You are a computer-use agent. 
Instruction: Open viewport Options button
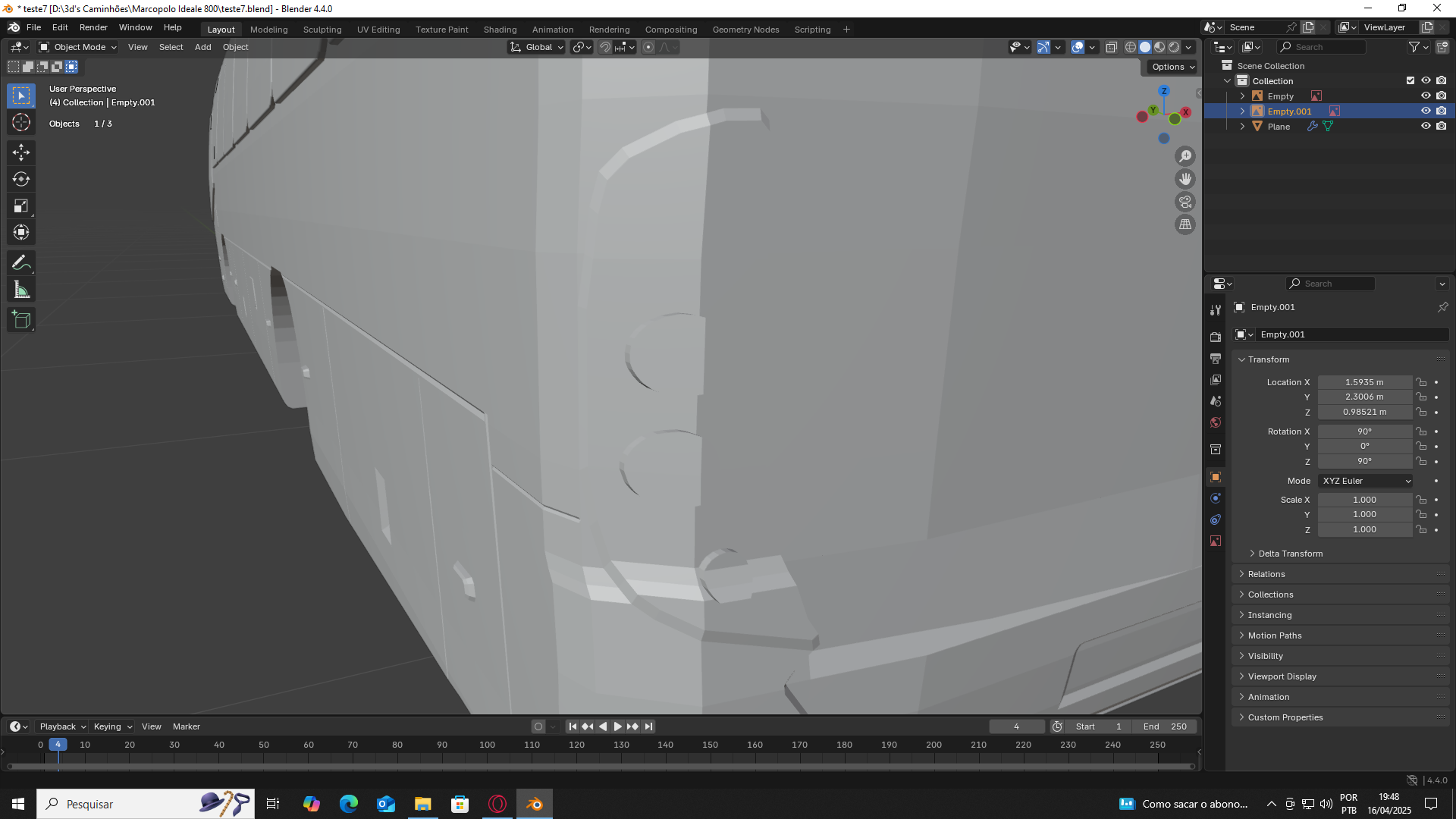[1172, 67]
